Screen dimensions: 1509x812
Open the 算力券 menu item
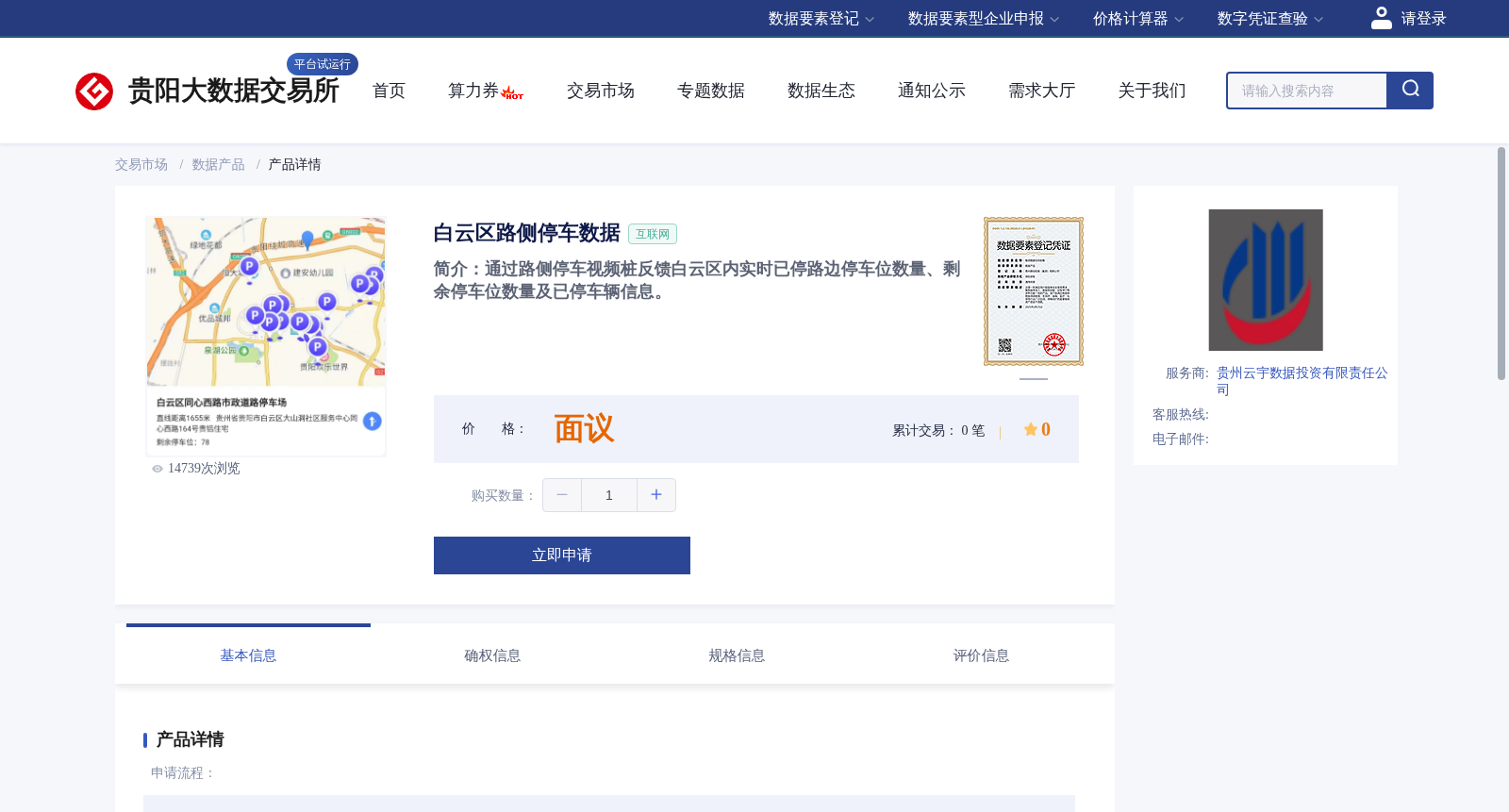pyautogui.click(x=473, y=91)
